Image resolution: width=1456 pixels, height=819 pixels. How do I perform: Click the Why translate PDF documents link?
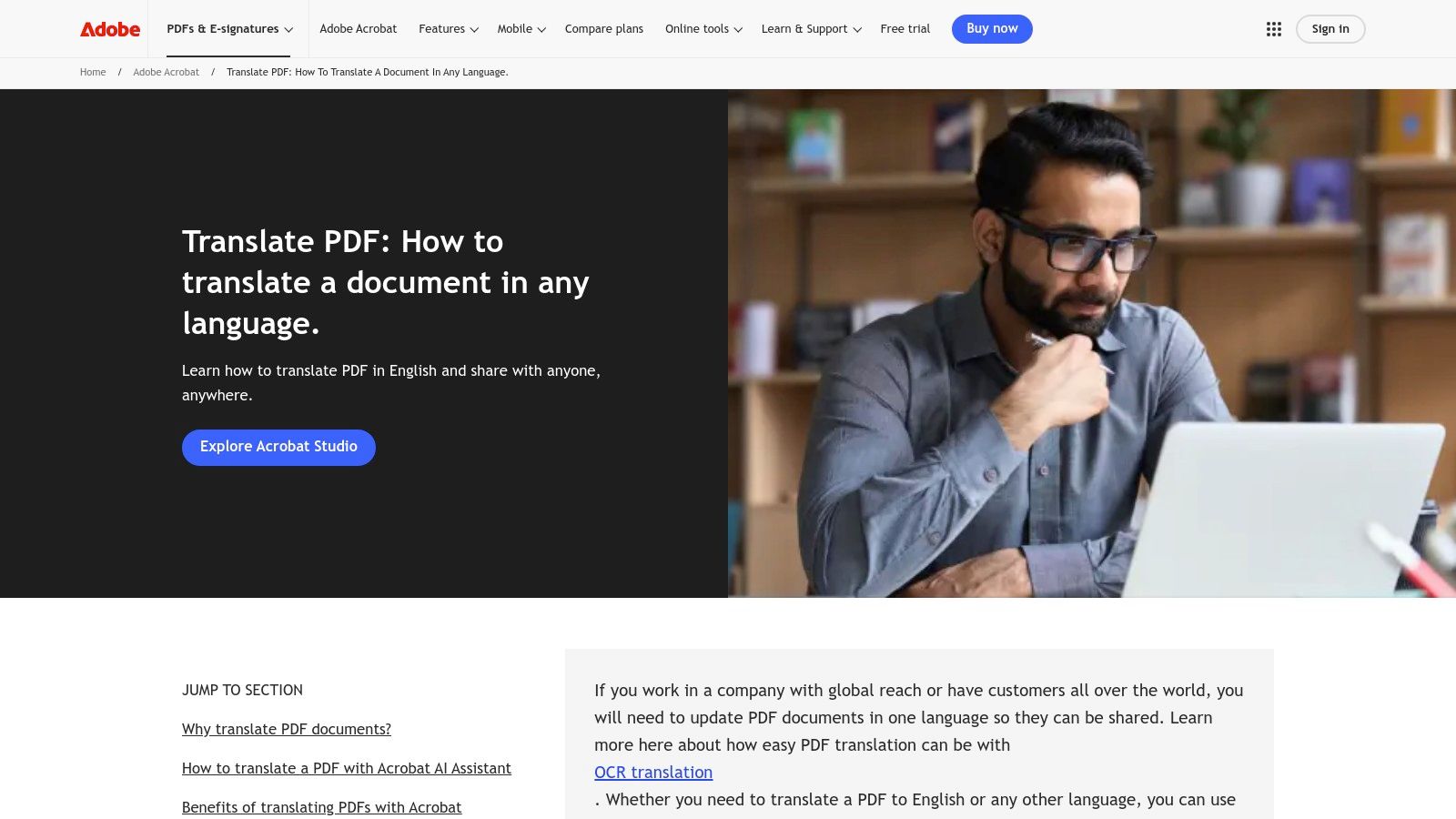point(287,729)
